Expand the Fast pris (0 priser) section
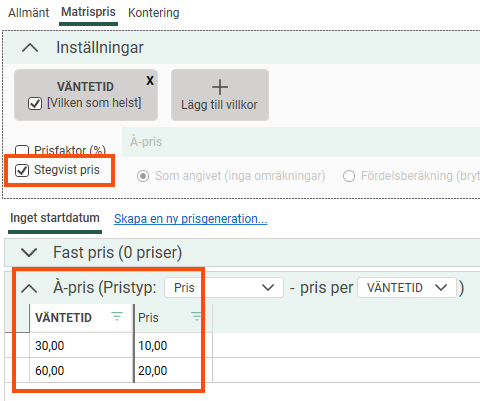Image resolution: width=480 pixels, height=401 pixels. point(29,252)
